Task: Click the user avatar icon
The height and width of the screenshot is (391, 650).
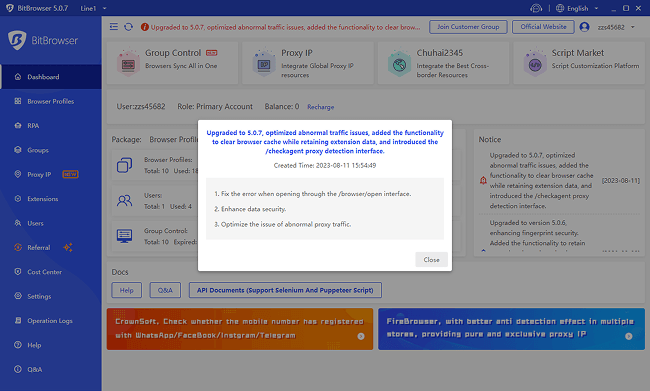Action: [x=585, y=27]
